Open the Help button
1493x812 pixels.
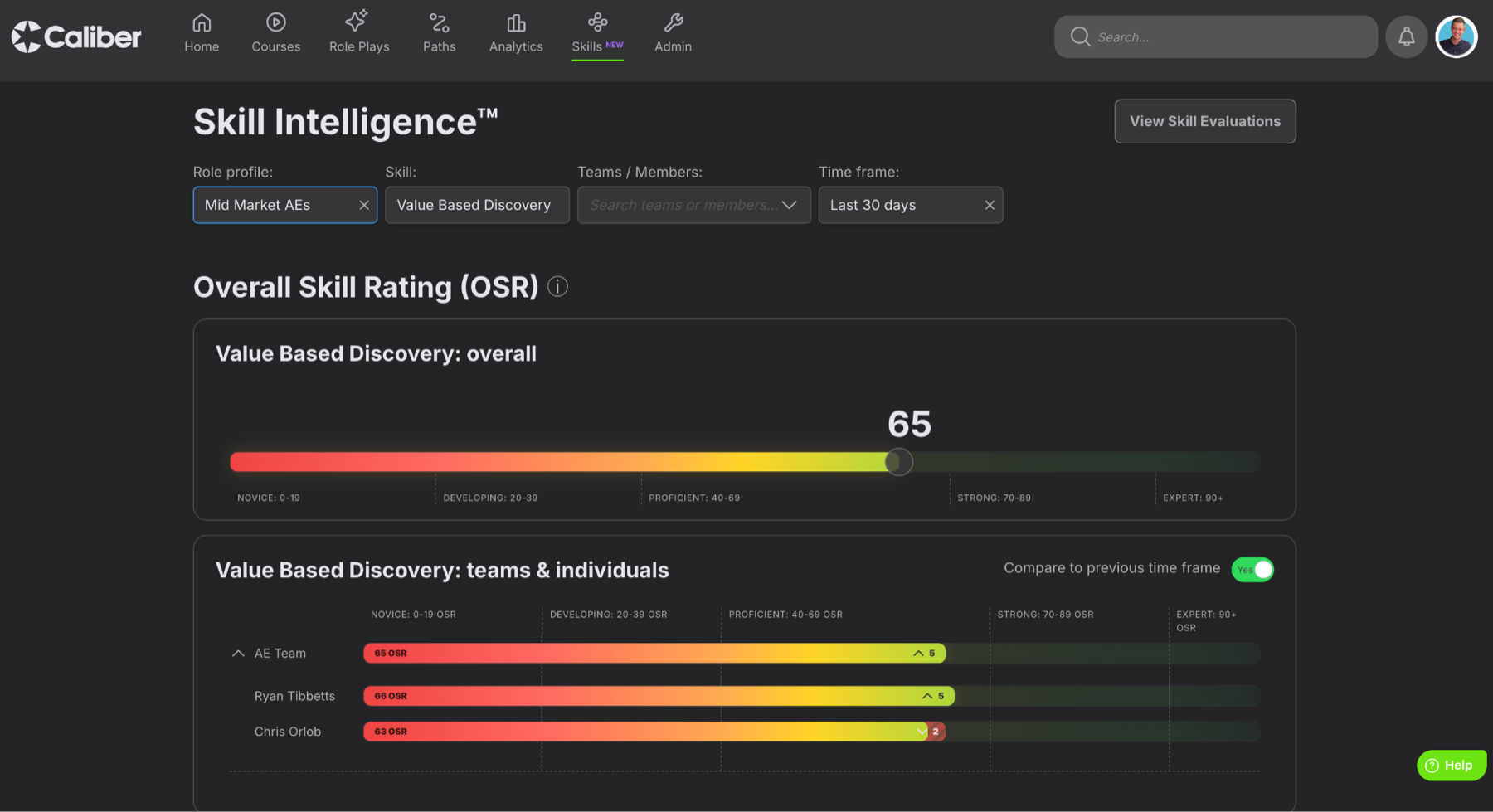(x=1452, y=766)
